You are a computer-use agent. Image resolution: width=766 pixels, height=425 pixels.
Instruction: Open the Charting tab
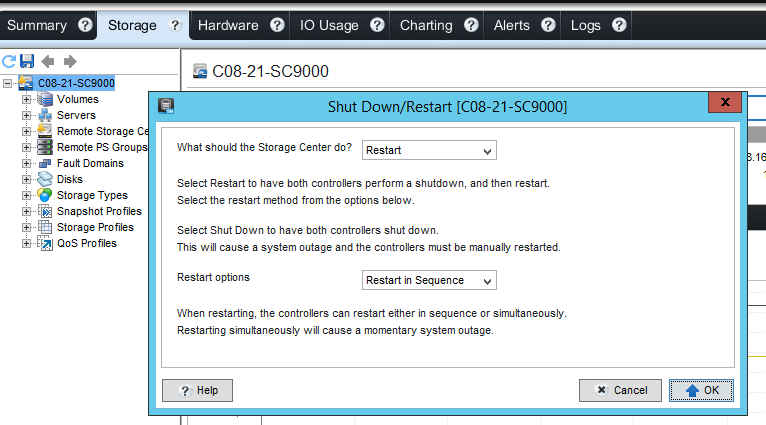(426, 25)
